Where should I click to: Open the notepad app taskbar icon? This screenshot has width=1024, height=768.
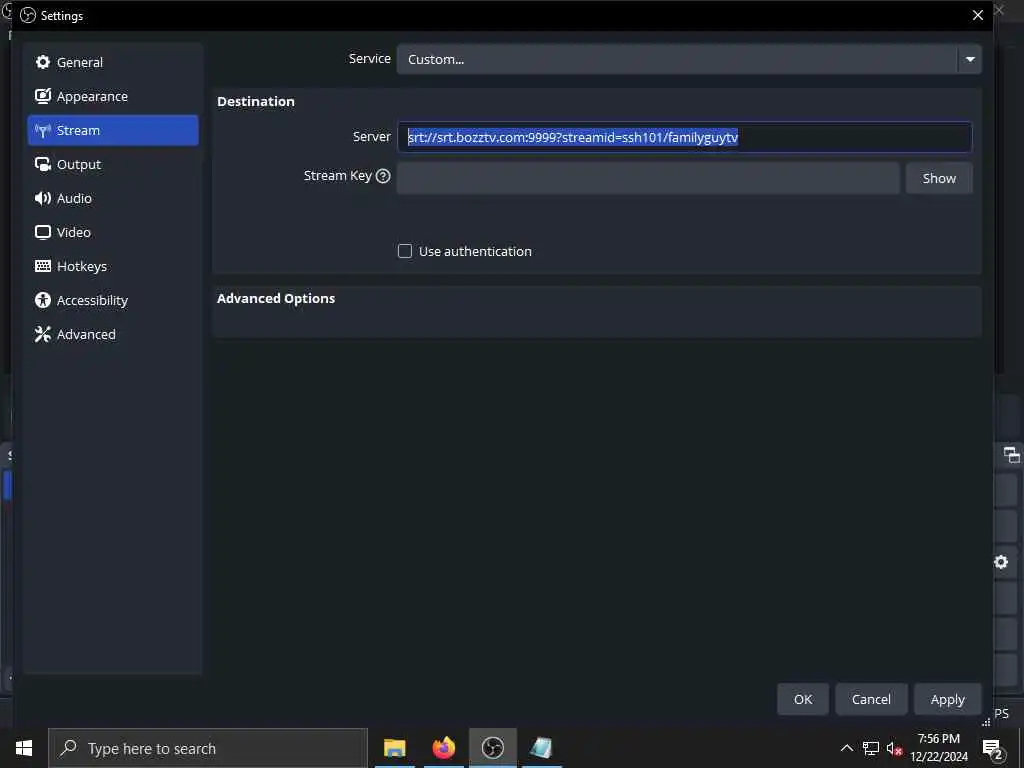(541, 748)
